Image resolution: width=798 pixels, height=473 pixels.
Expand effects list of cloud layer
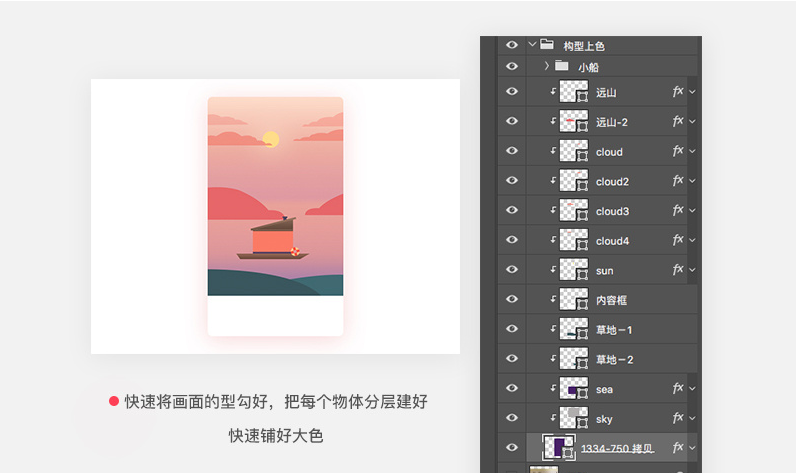[692, 151]
